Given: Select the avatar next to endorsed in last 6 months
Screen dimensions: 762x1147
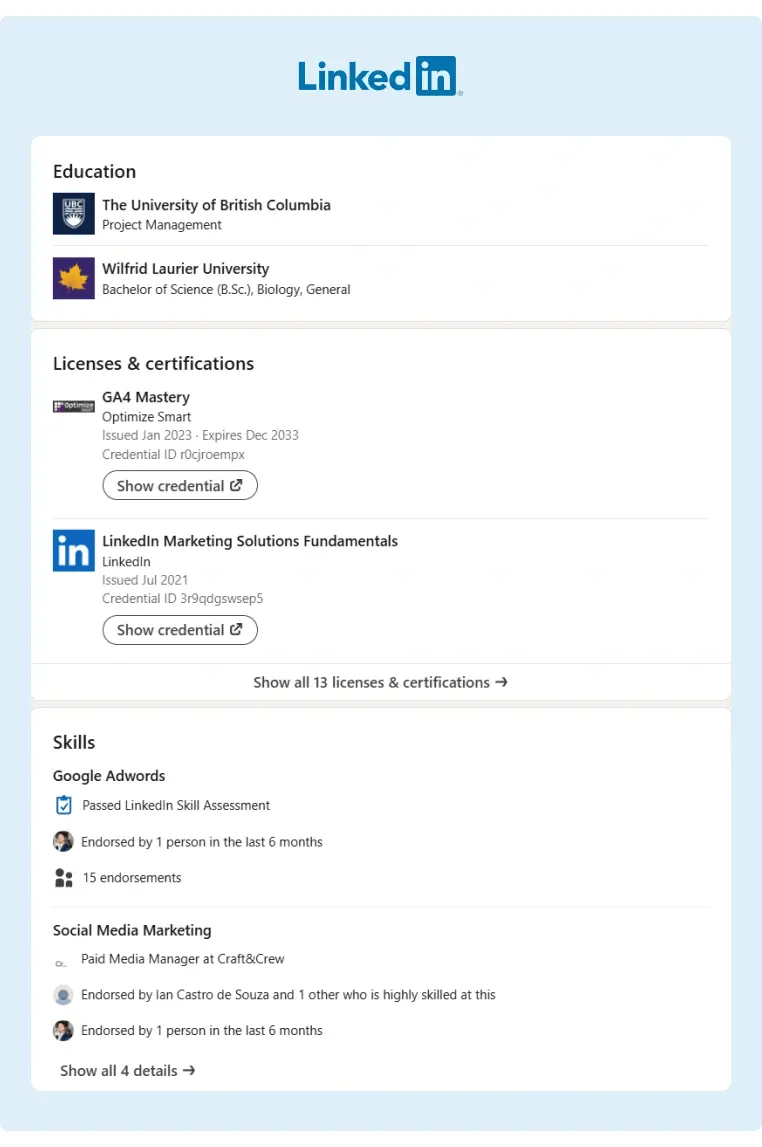Looking at the screenshot, I should click(62, 1030).
